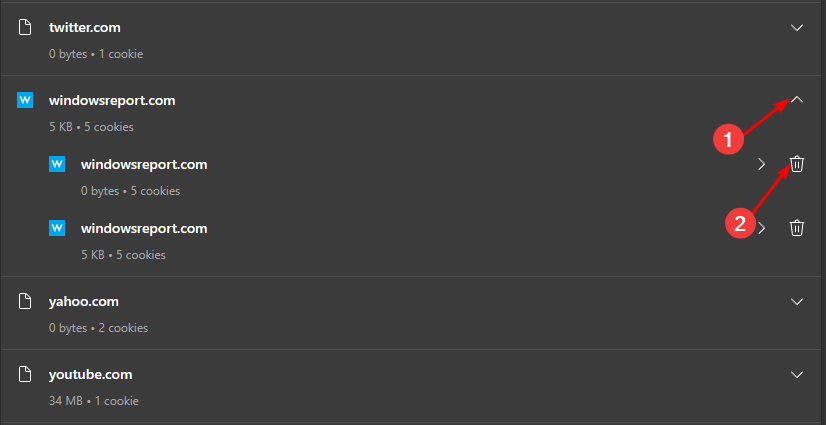
Task: Select the twitter.com site name
Action: coord(85,27)
